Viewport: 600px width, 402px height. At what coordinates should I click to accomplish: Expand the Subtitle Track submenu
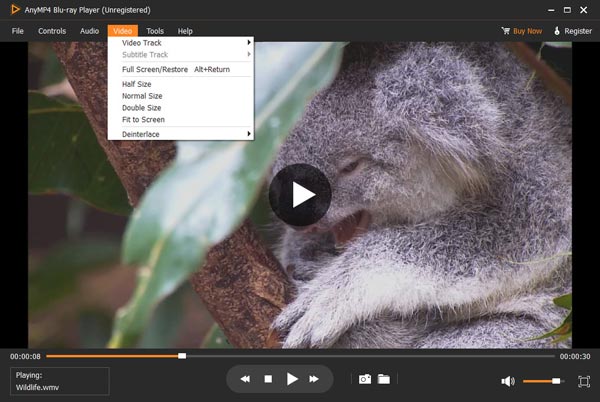click(x=181, y=55)
